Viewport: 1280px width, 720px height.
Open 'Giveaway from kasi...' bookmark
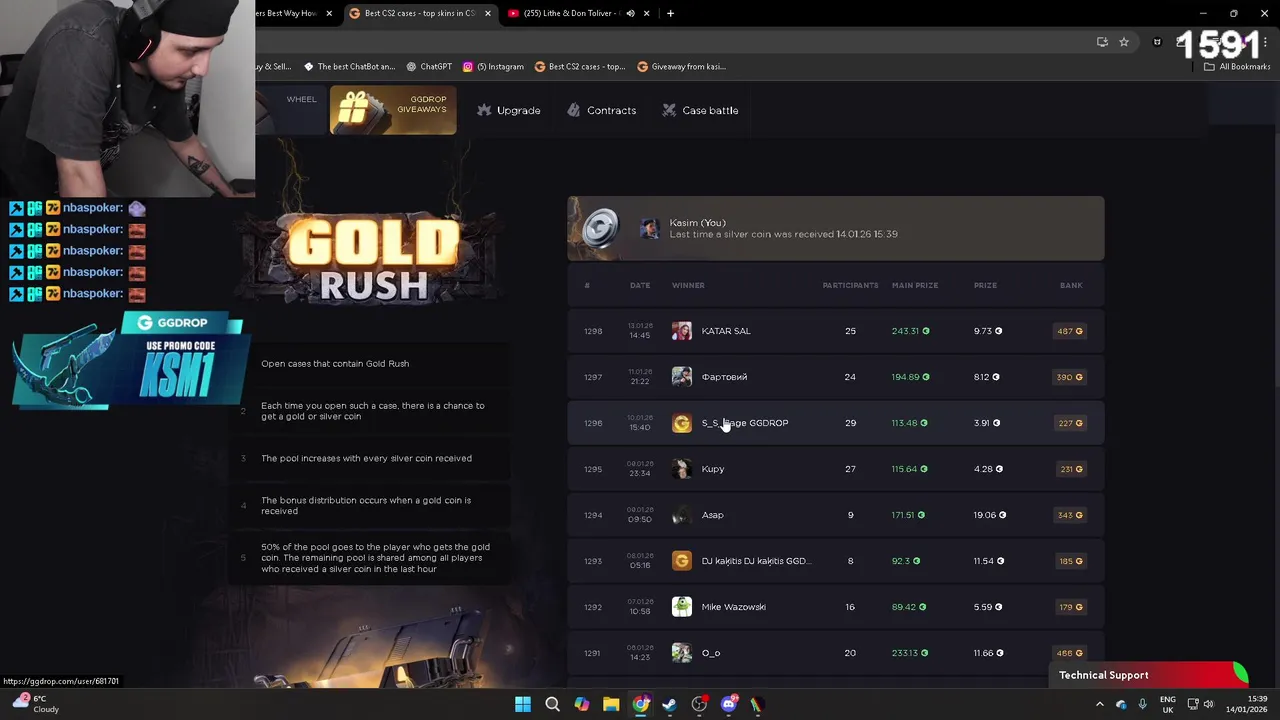coord(681,66)
